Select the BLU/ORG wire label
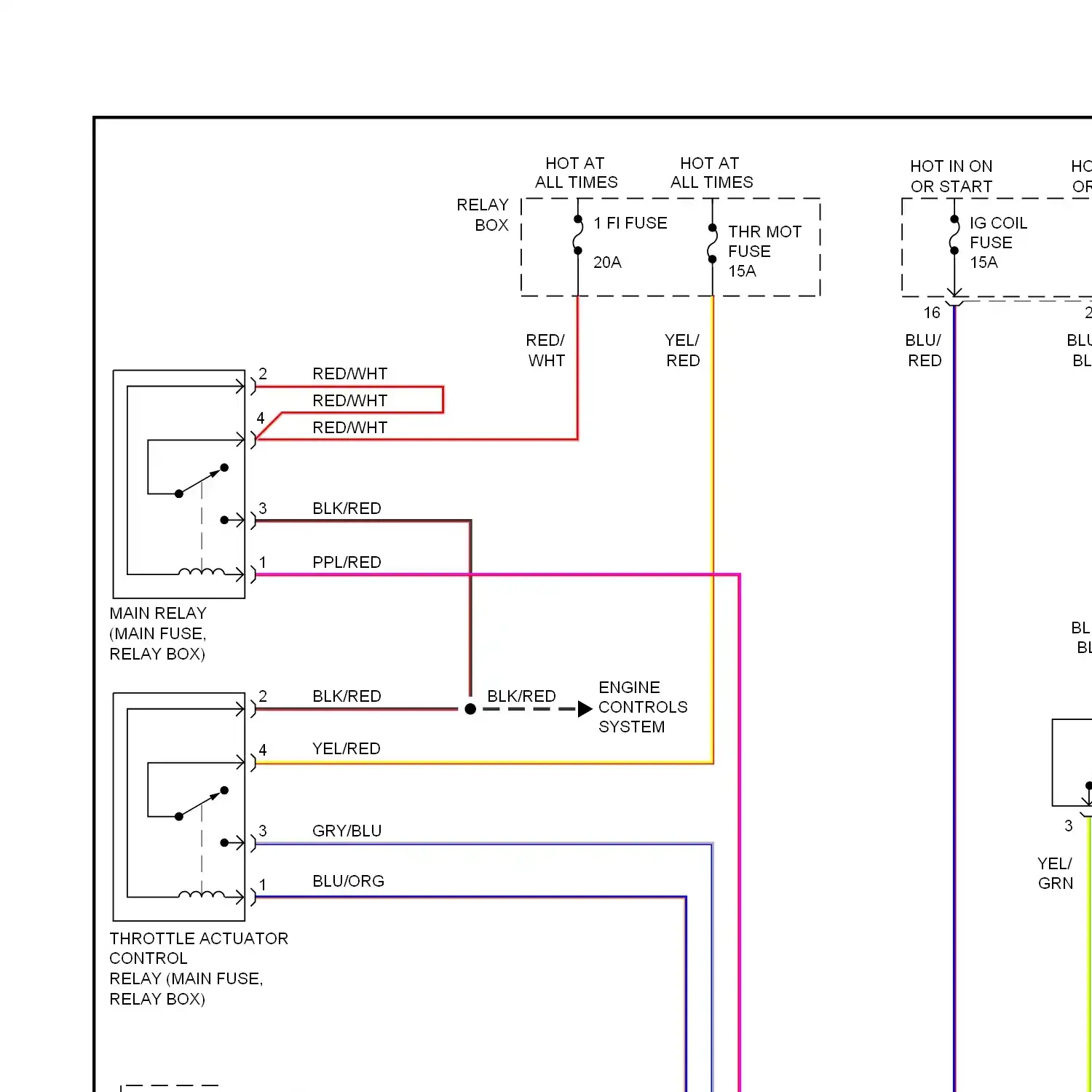 point(348,881)
